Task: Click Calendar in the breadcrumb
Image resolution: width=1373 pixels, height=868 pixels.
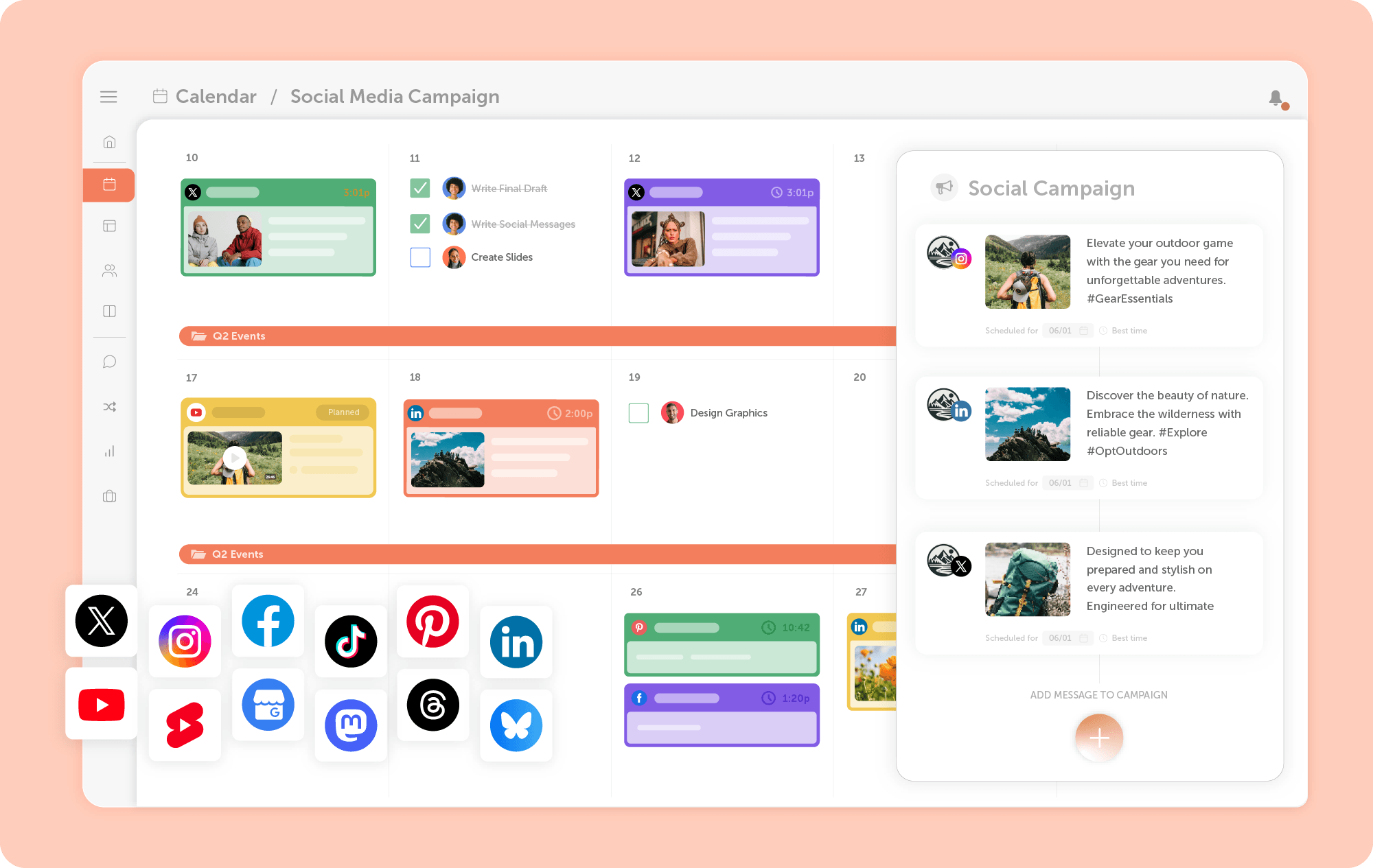Action: [x=216, y=97]
